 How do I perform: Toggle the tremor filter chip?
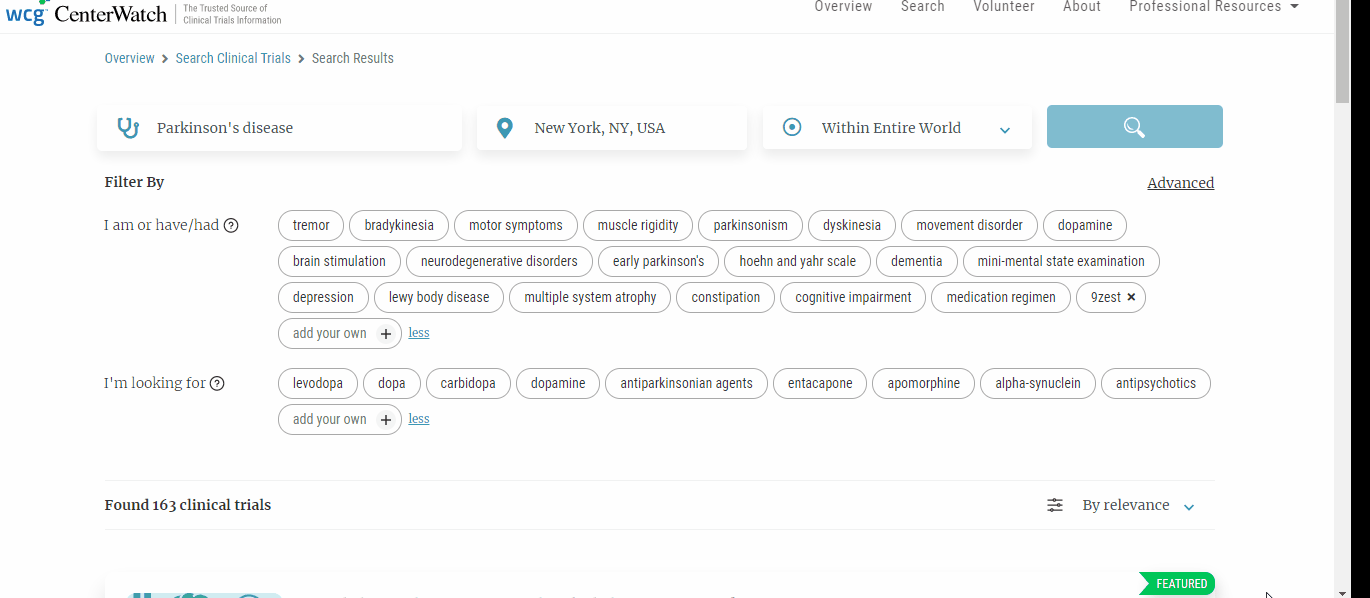(x=311, y=225)
